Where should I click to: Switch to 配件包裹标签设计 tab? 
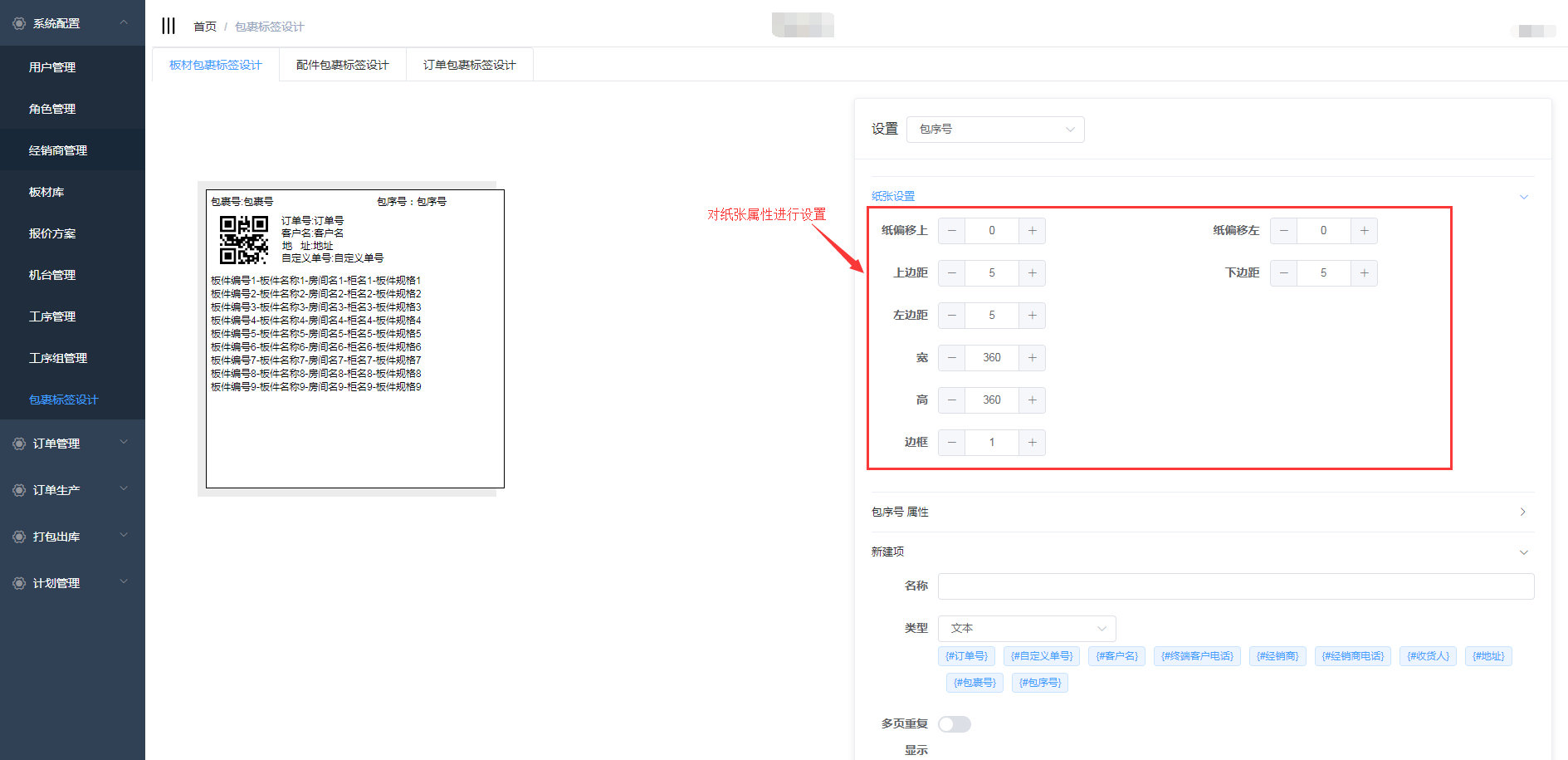pyautogui.click(x=342, y=65)
